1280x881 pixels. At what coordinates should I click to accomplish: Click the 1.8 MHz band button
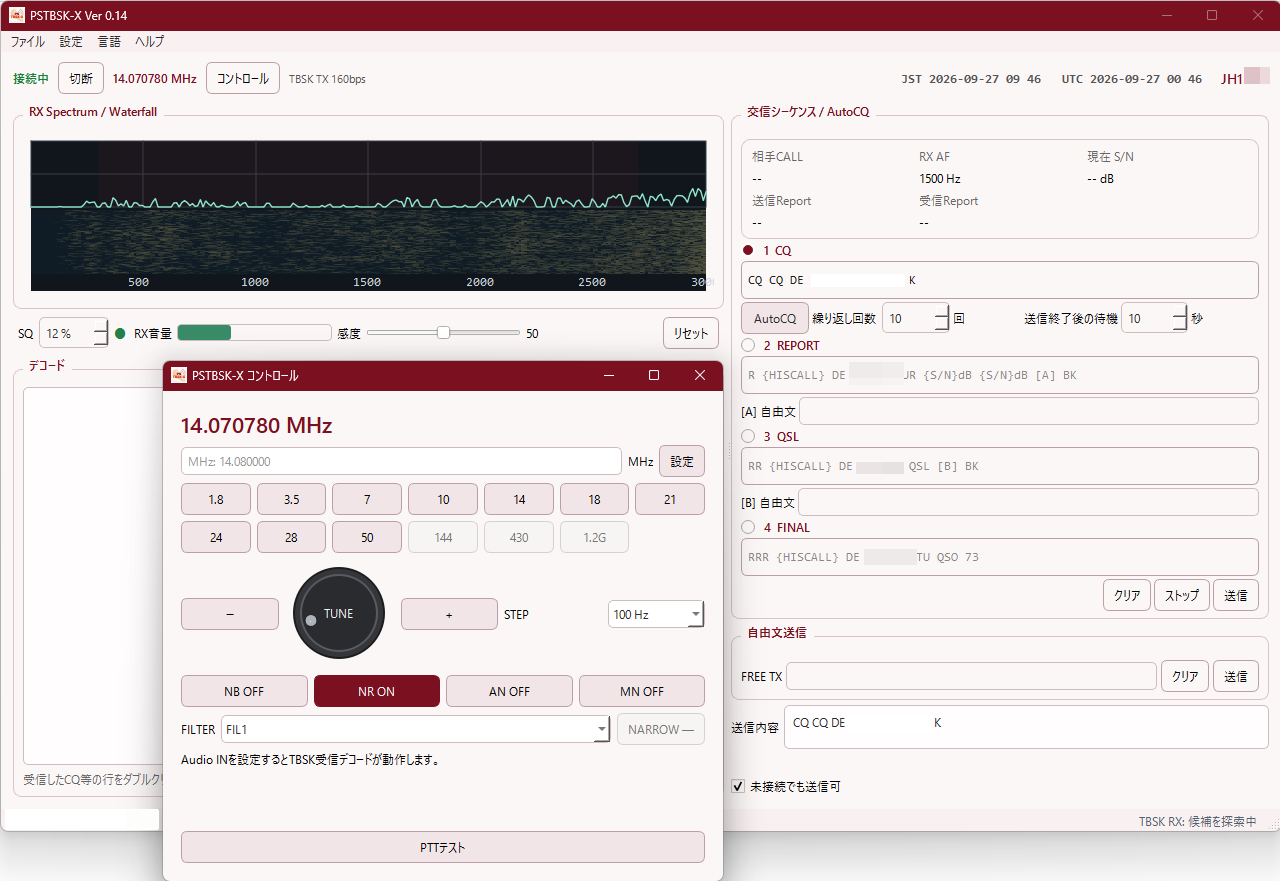point(216,499)
